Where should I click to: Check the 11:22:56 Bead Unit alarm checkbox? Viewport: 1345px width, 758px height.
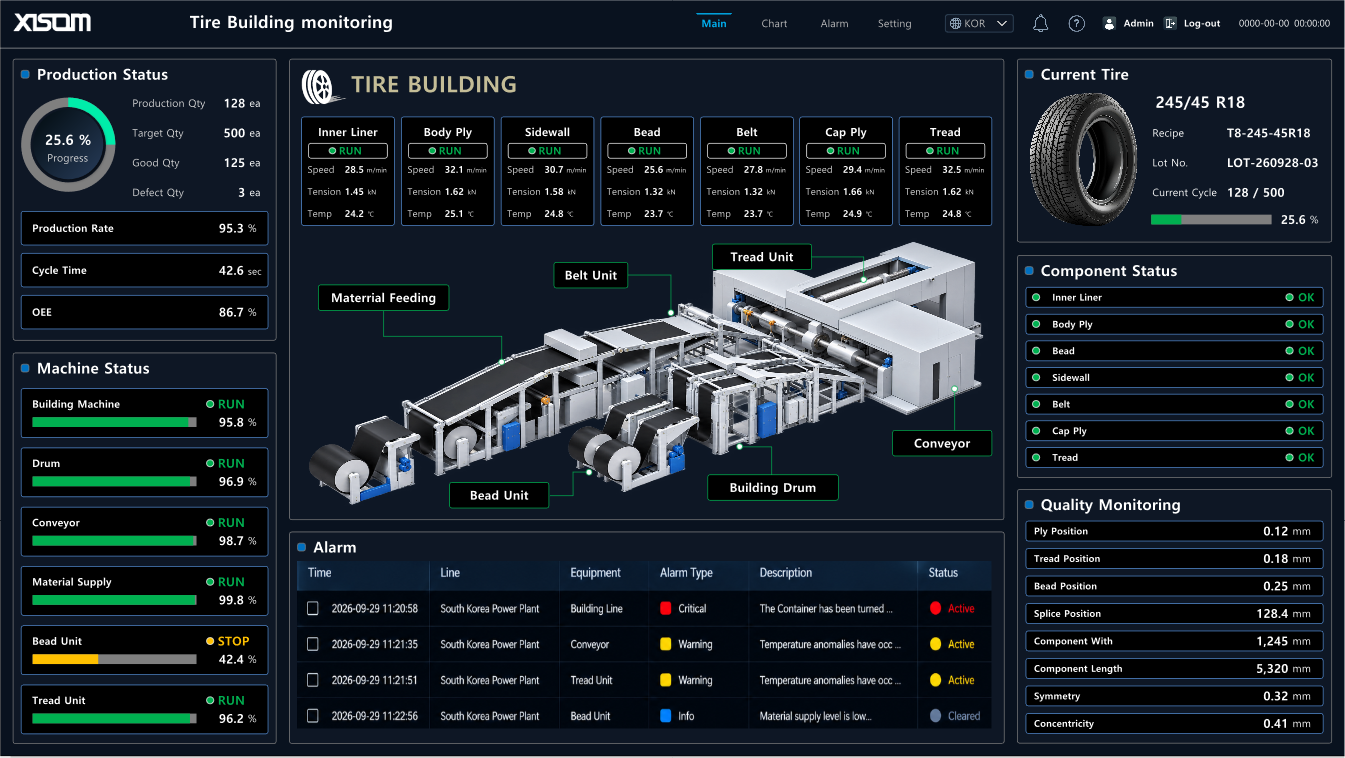point(313,716)
